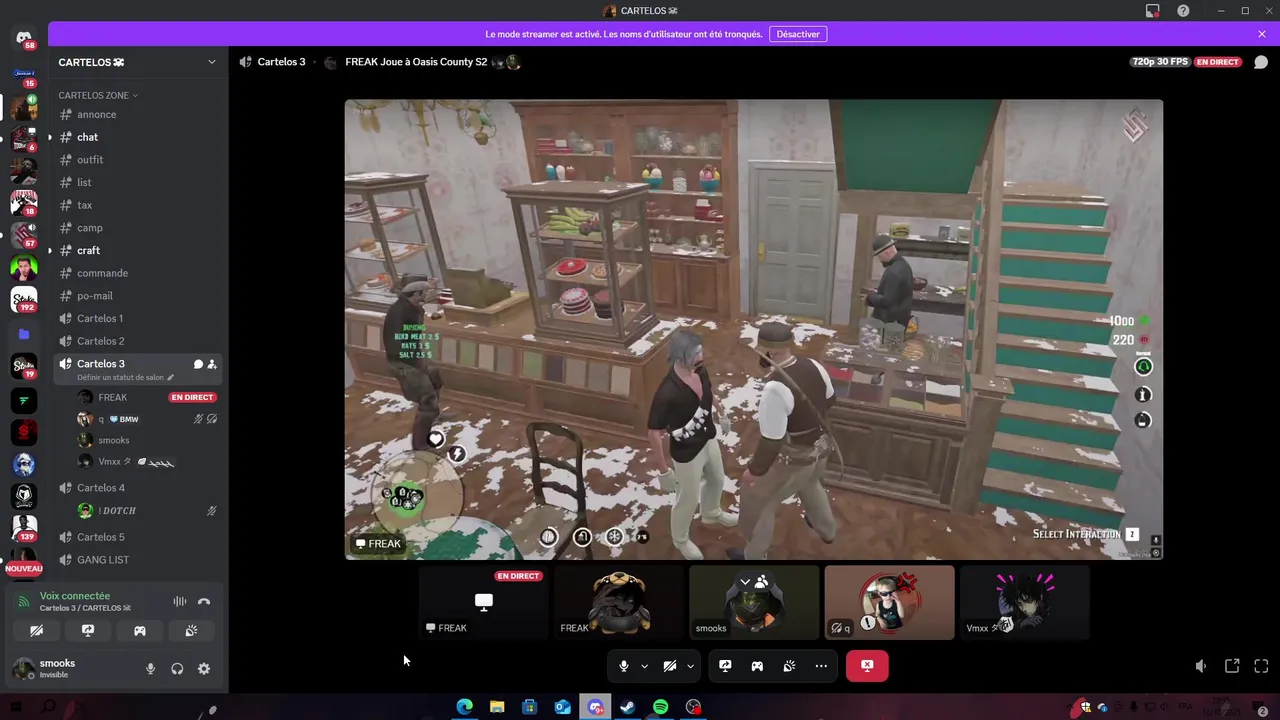Expand the chat channel thread arrow

[50, 137]
